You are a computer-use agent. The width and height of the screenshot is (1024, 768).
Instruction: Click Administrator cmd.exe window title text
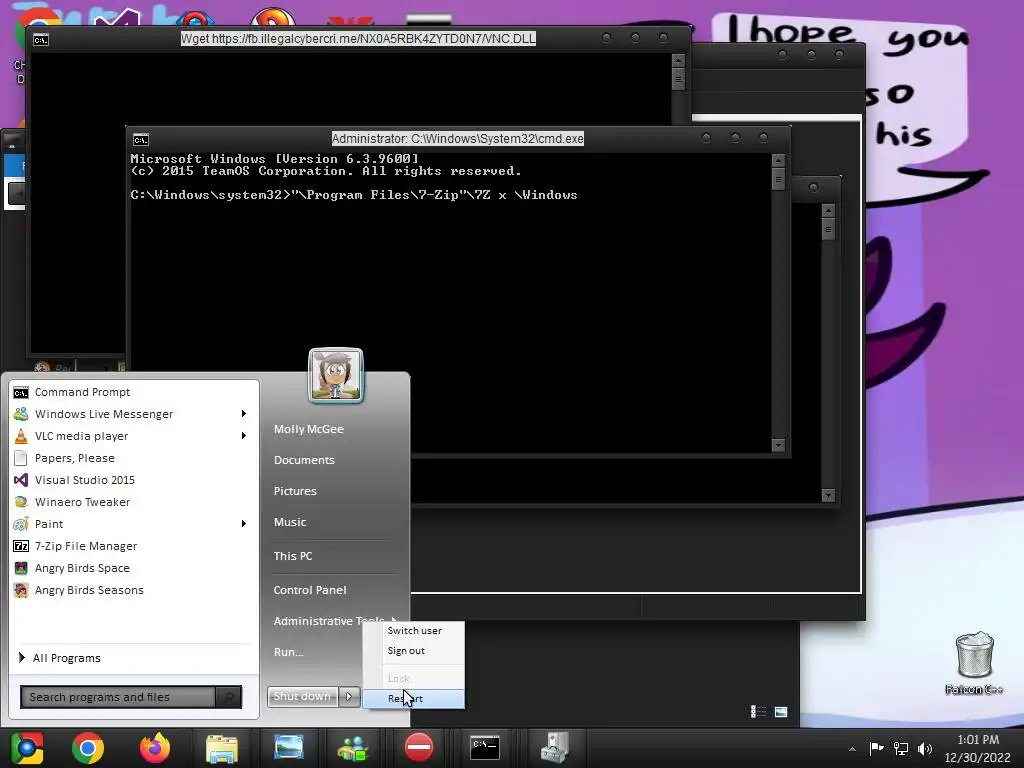tap(458, 138)
